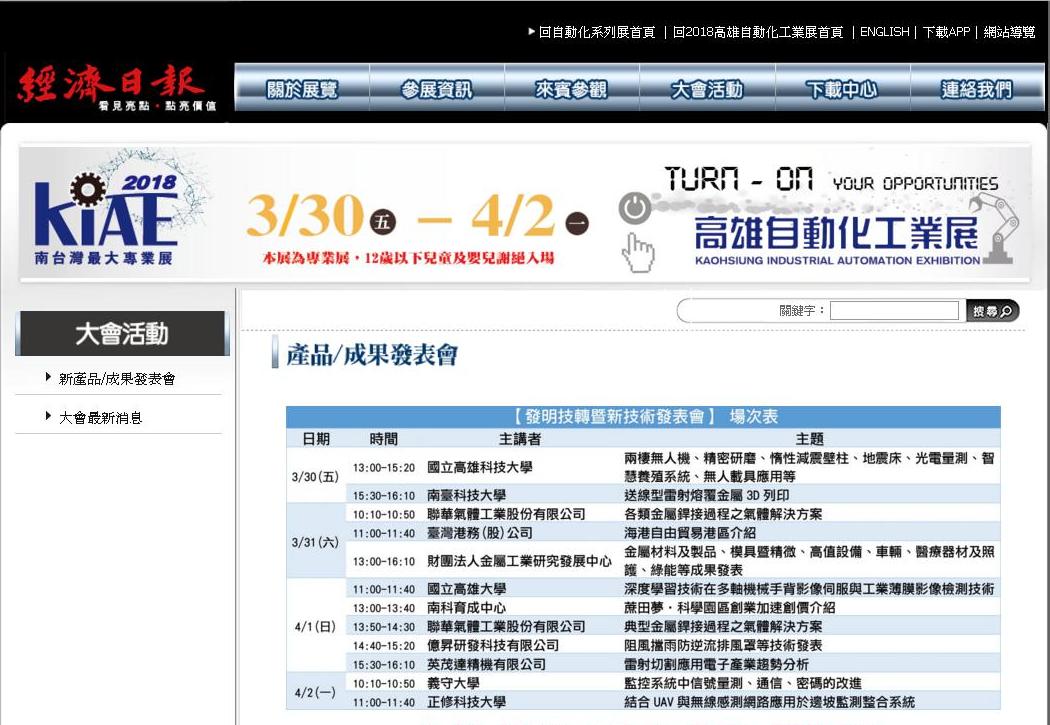Viewport: 1050px width, 725px height.
Task: Go to 回自動化系列展首頁 link
Action: tap(597, 32)
